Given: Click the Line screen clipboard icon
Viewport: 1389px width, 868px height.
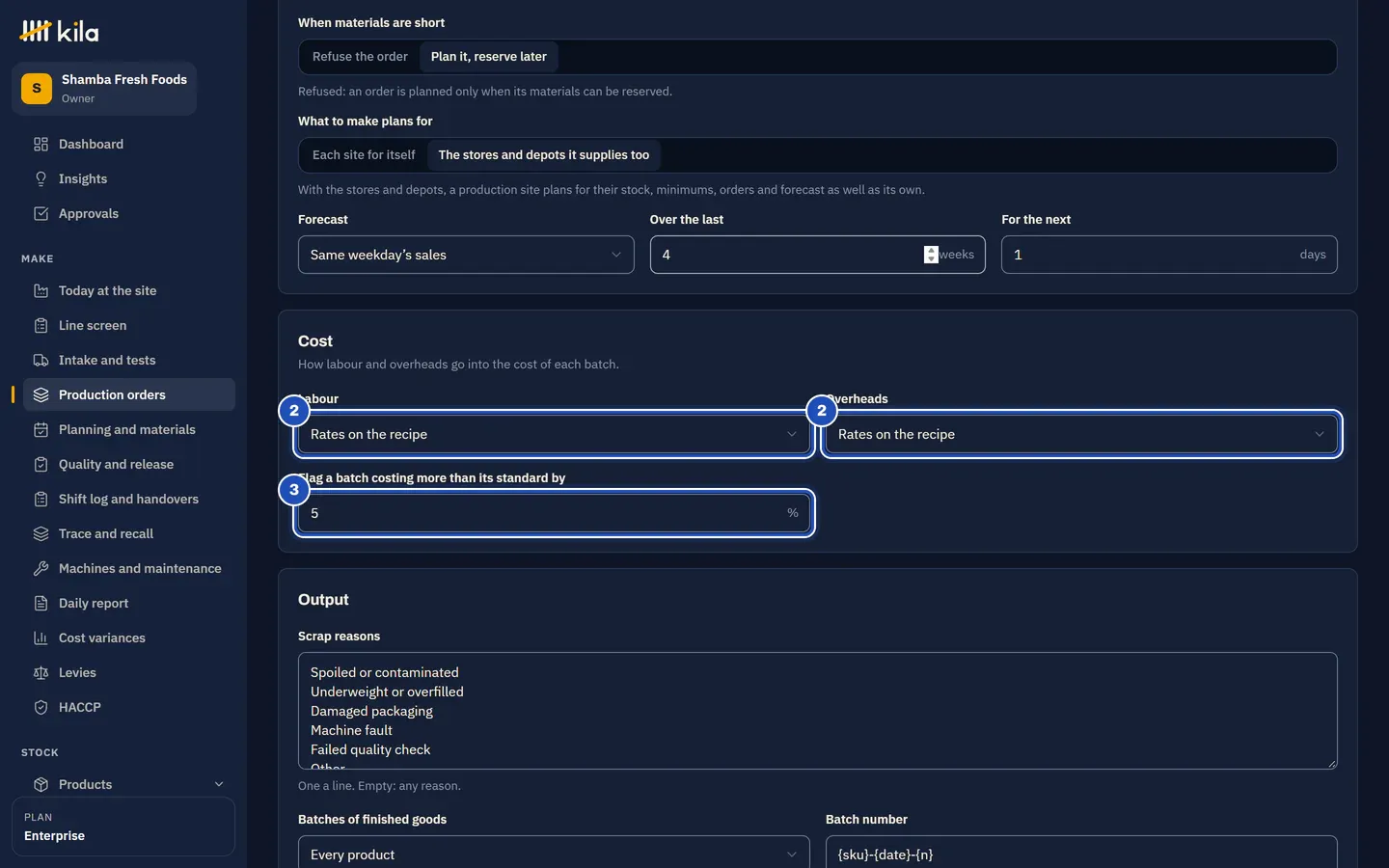Looking at the screenshot, I should coord(41,326).
